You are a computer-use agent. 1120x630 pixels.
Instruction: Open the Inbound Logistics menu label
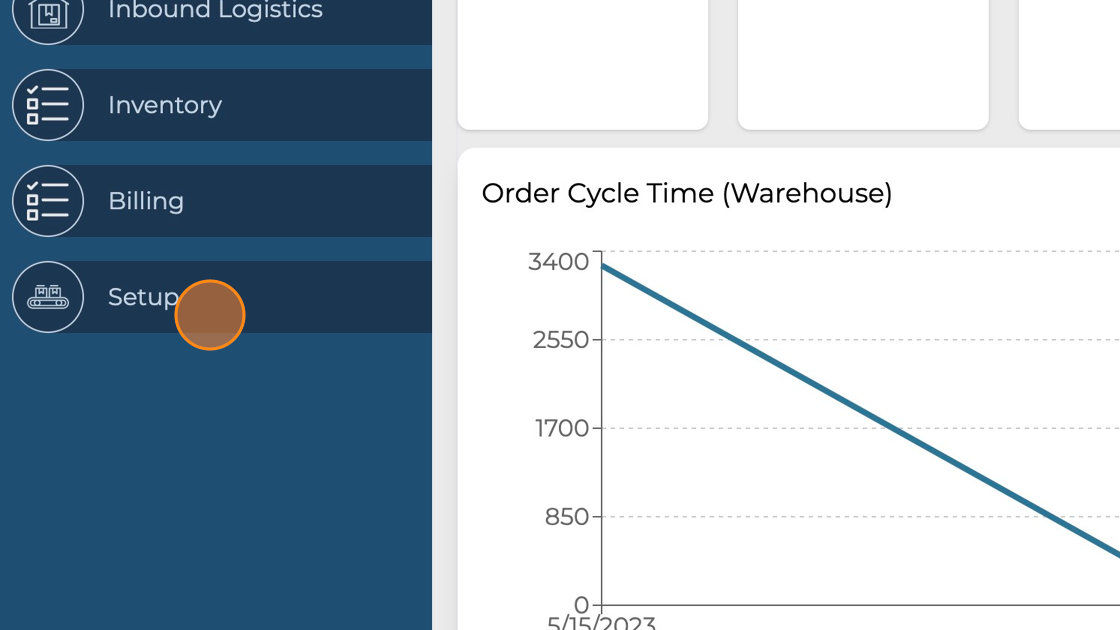pos(215,11)
